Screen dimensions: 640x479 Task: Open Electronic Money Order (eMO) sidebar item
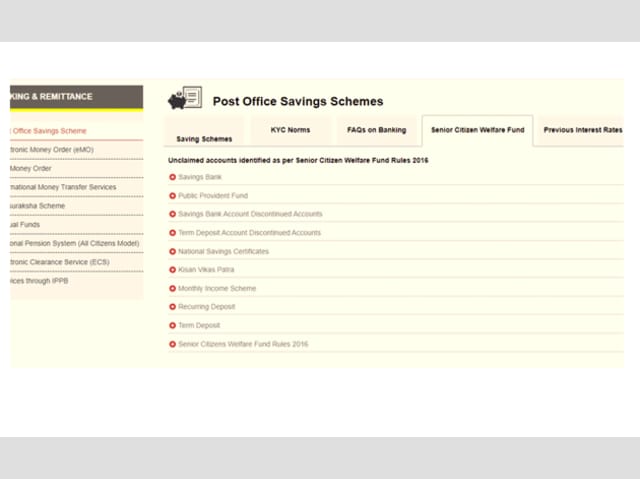click(x=77, y=150)
